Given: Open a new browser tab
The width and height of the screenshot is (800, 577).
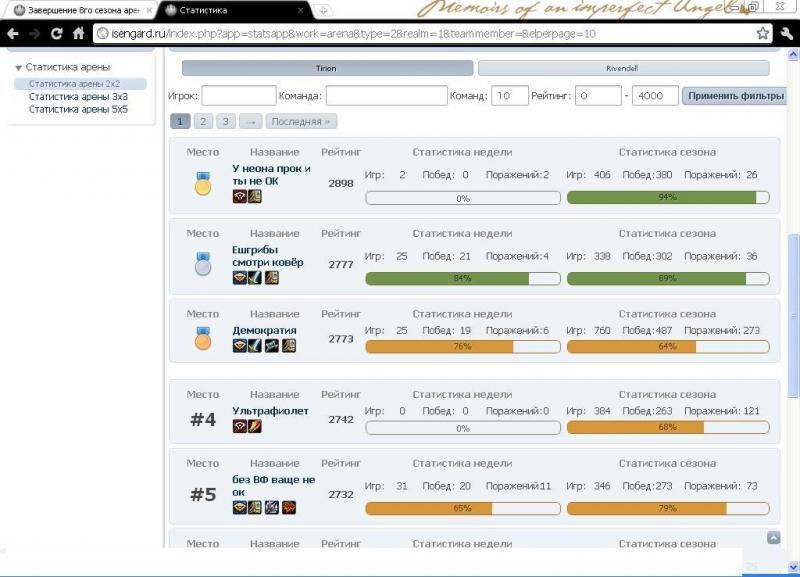Looking at the screenshot, I should pyautogui.click(x=323, y=10).
